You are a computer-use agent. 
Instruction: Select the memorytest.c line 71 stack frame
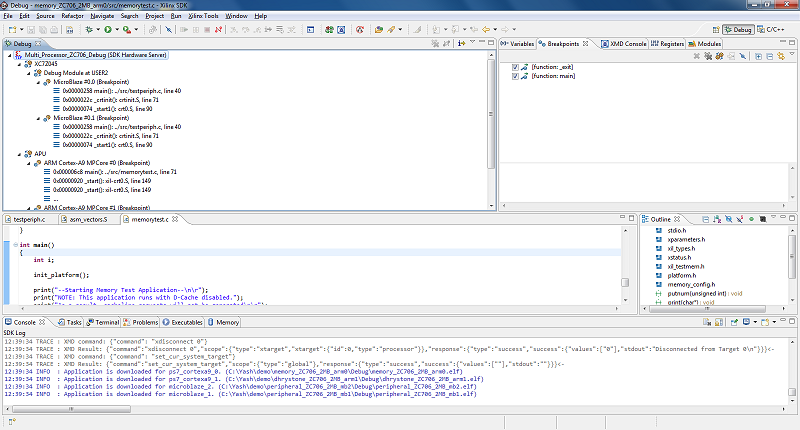[115, 172]
